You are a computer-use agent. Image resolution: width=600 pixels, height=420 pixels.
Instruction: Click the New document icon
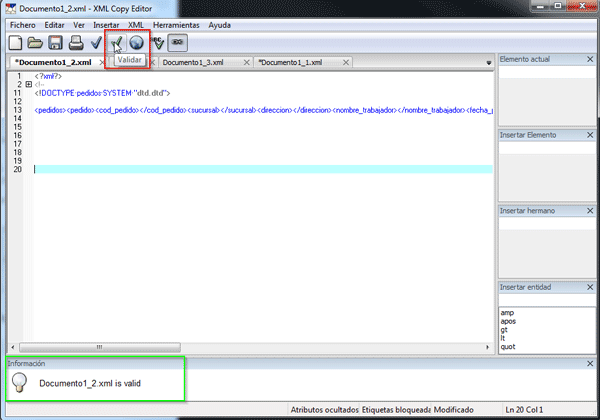click(x=15, y=43)
